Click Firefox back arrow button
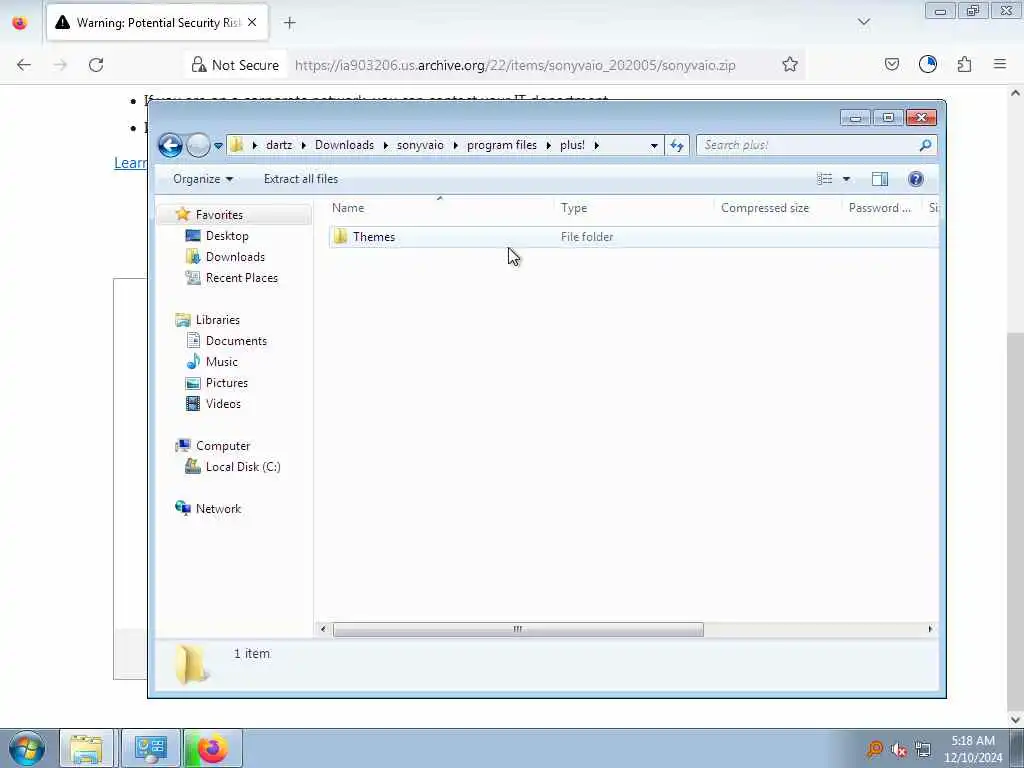Viewport: 1024px width, 768px height. pos(24,65)
